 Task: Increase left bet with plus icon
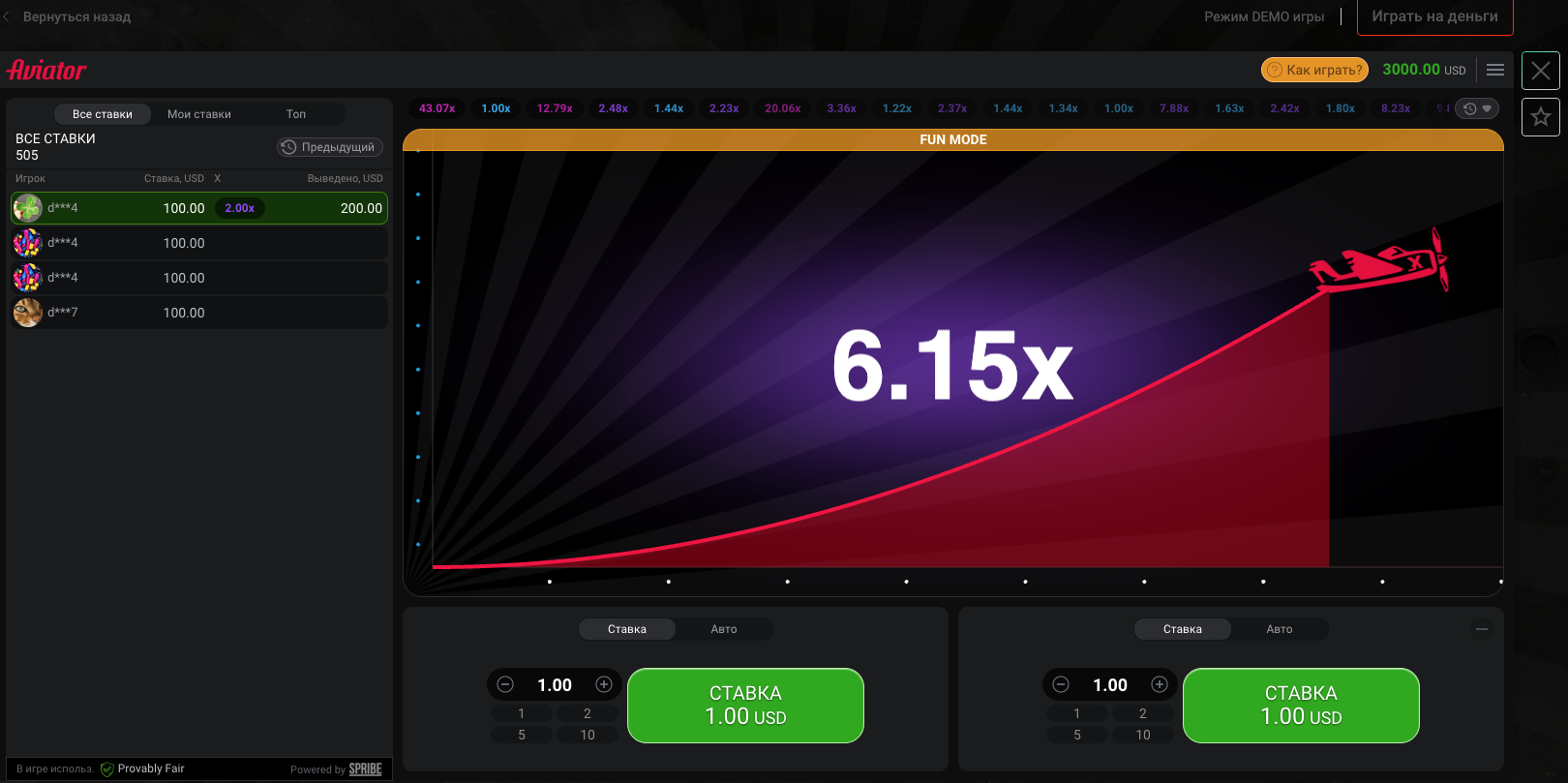click(x=604, y=684)
